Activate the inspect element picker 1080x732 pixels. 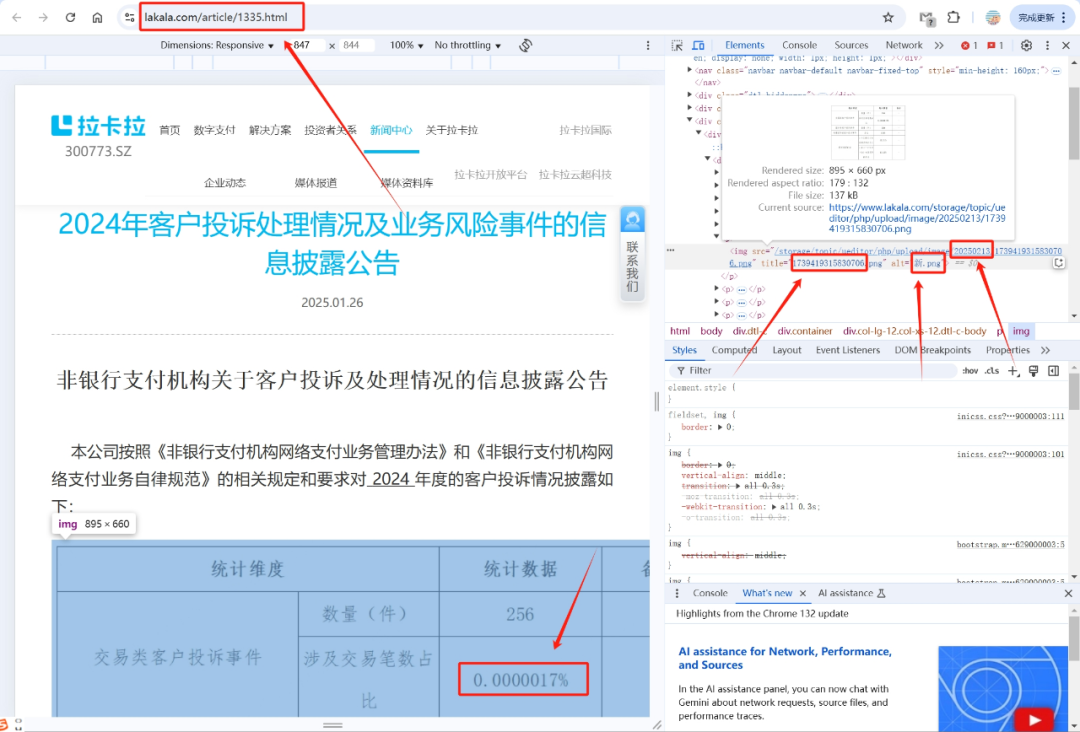(677, 45)
